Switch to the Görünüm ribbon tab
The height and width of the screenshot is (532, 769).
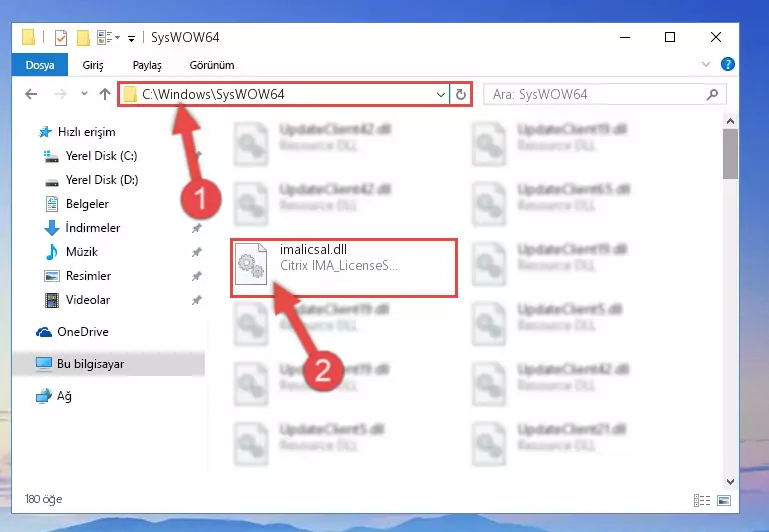pos(212,65)
